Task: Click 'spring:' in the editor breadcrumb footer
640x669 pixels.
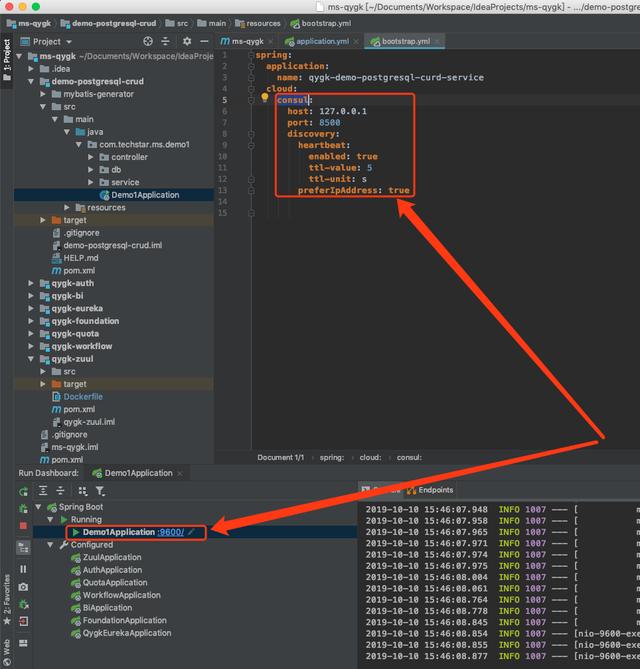Action: tap(332, 457)
